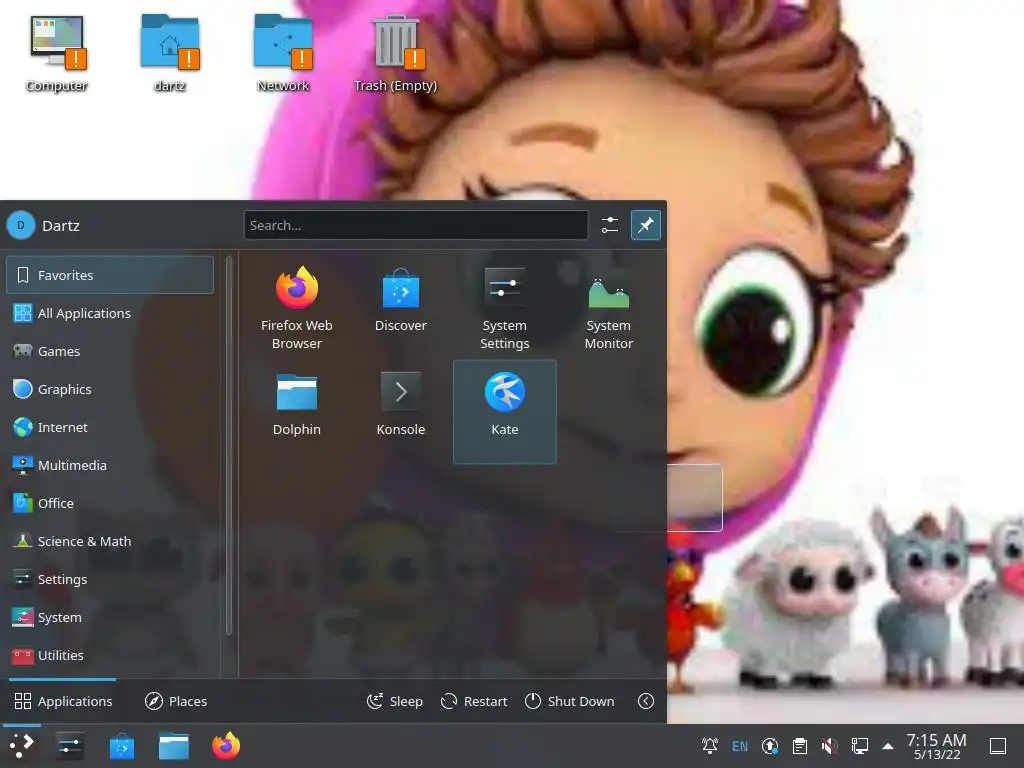Screen dimensions: 1024x768
Task: Open the Utilities category
Action: point(110,655)
